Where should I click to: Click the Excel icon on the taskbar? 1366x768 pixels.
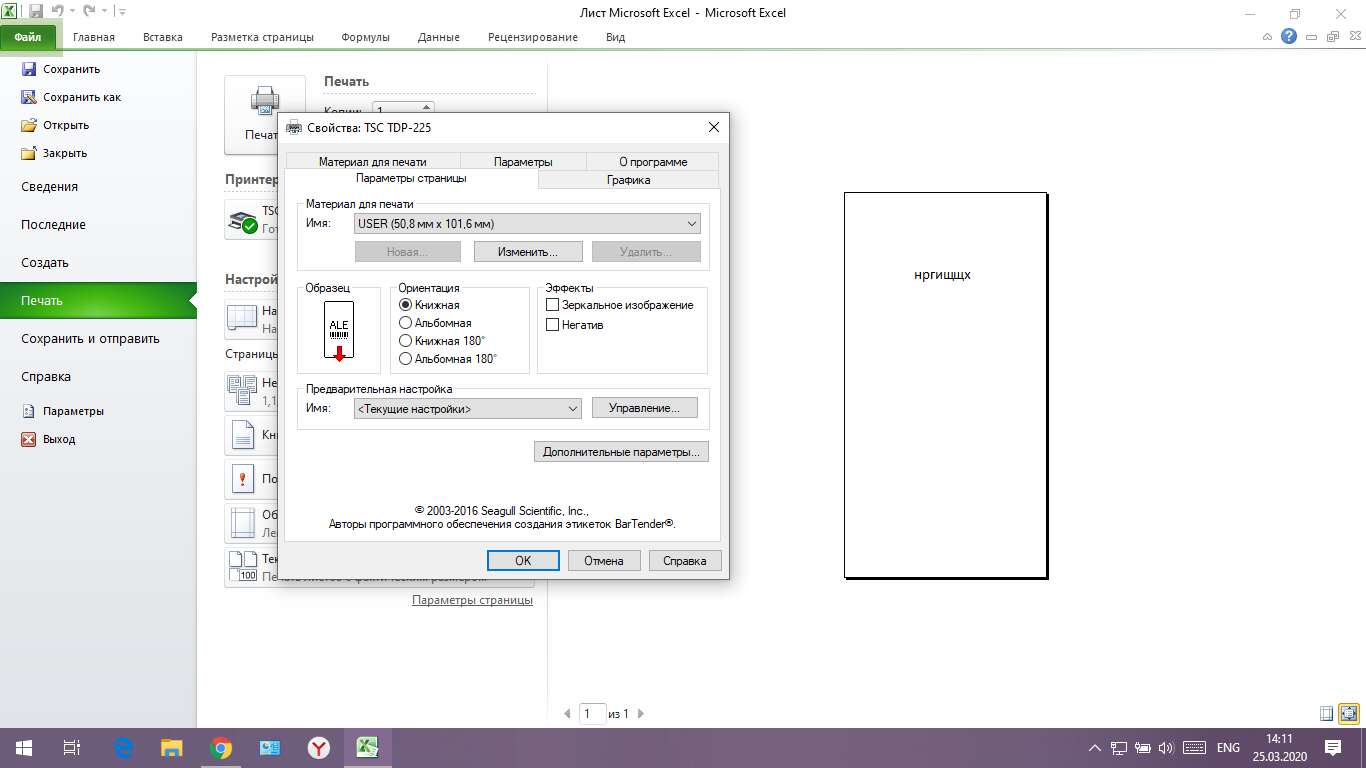pos(367,747)
